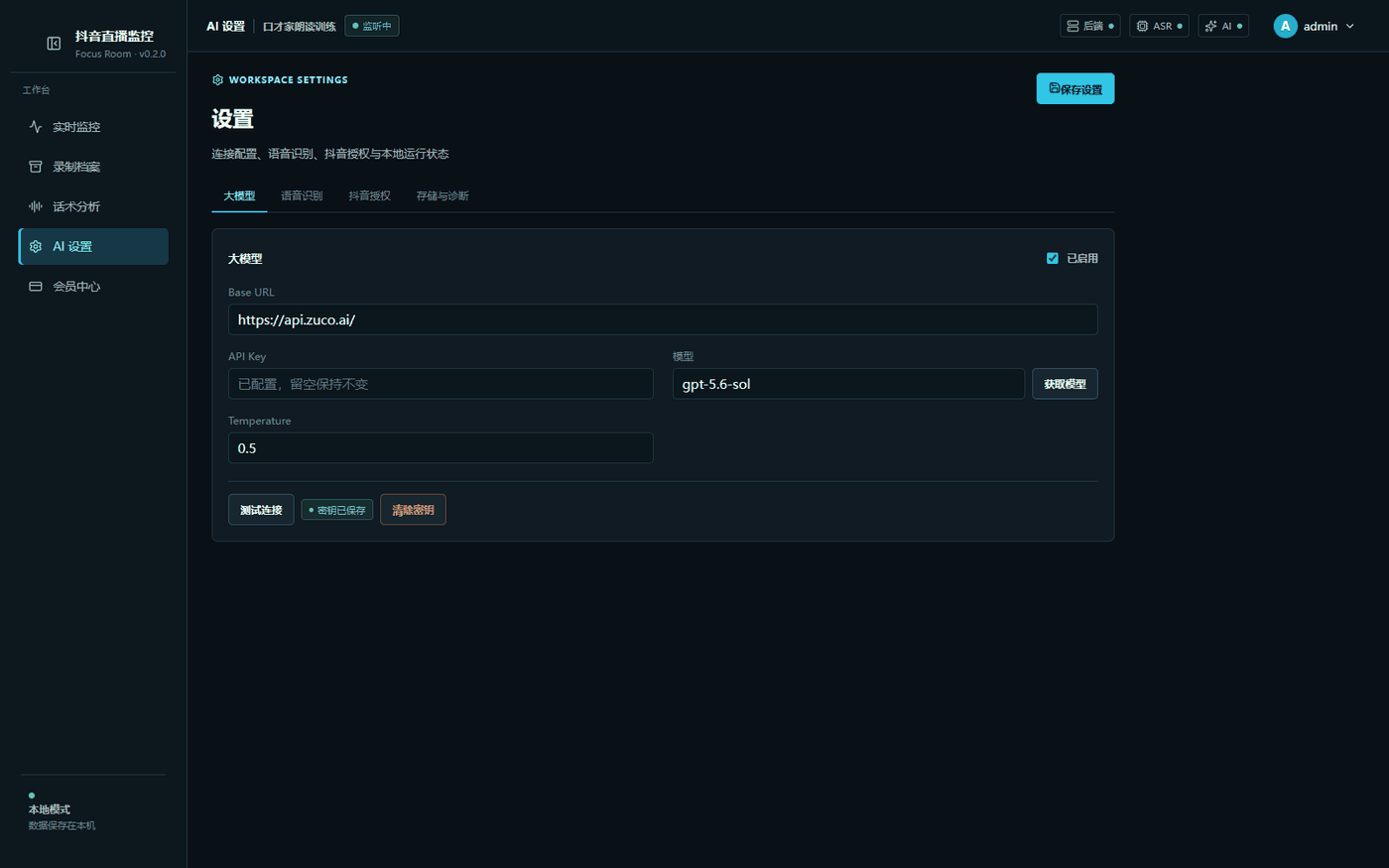Click the AI sparkle status icon
This screenshot has height=868, width=1389.
pyautogui.click(x=1210, y=26)
